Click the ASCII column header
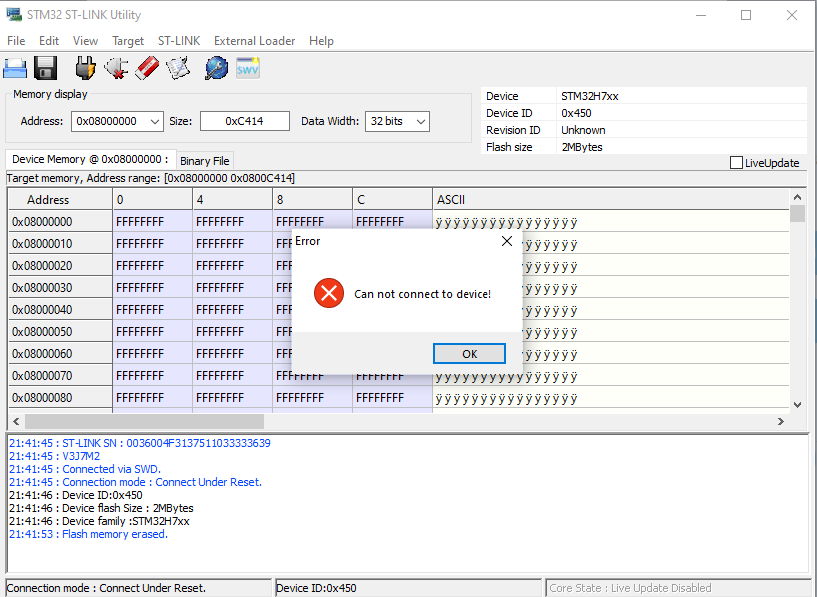Image resolution: width=817 pixels, height=597 pixels. (x=611, y=200)
